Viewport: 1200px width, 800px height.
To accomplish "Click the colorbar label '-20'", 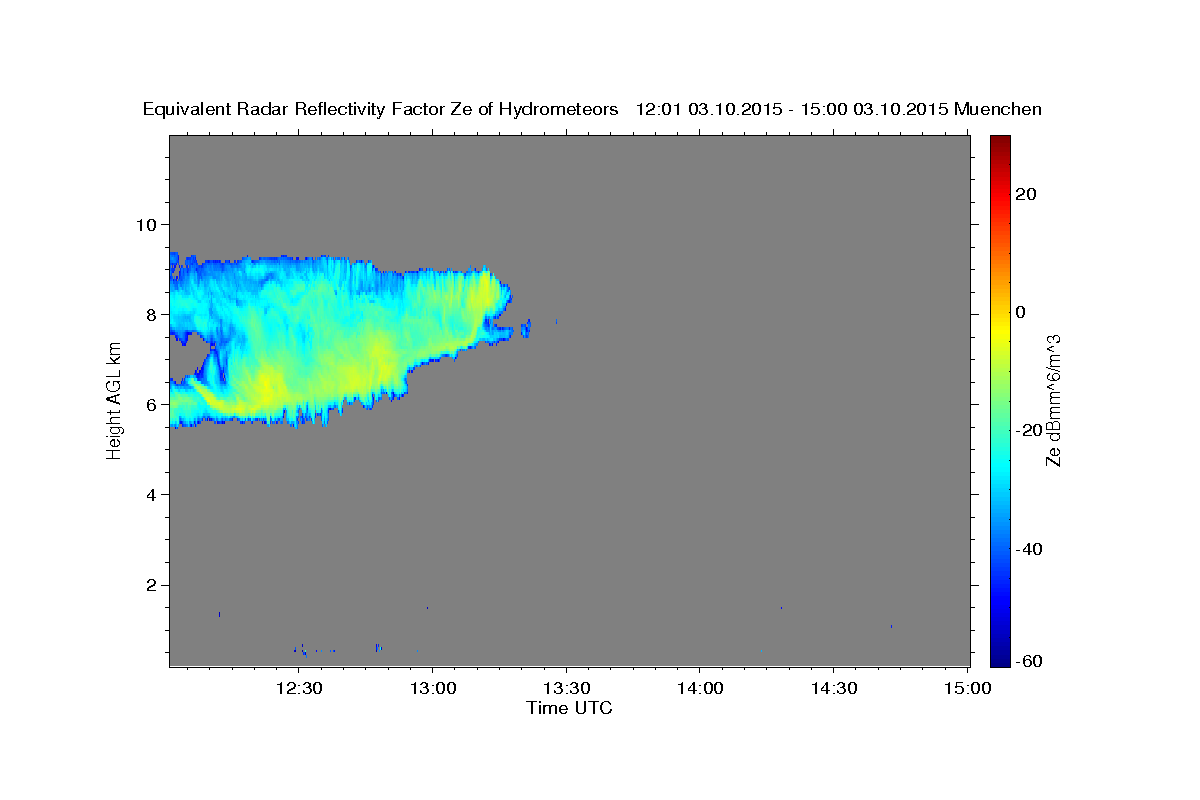I will tap(1027, 430).
